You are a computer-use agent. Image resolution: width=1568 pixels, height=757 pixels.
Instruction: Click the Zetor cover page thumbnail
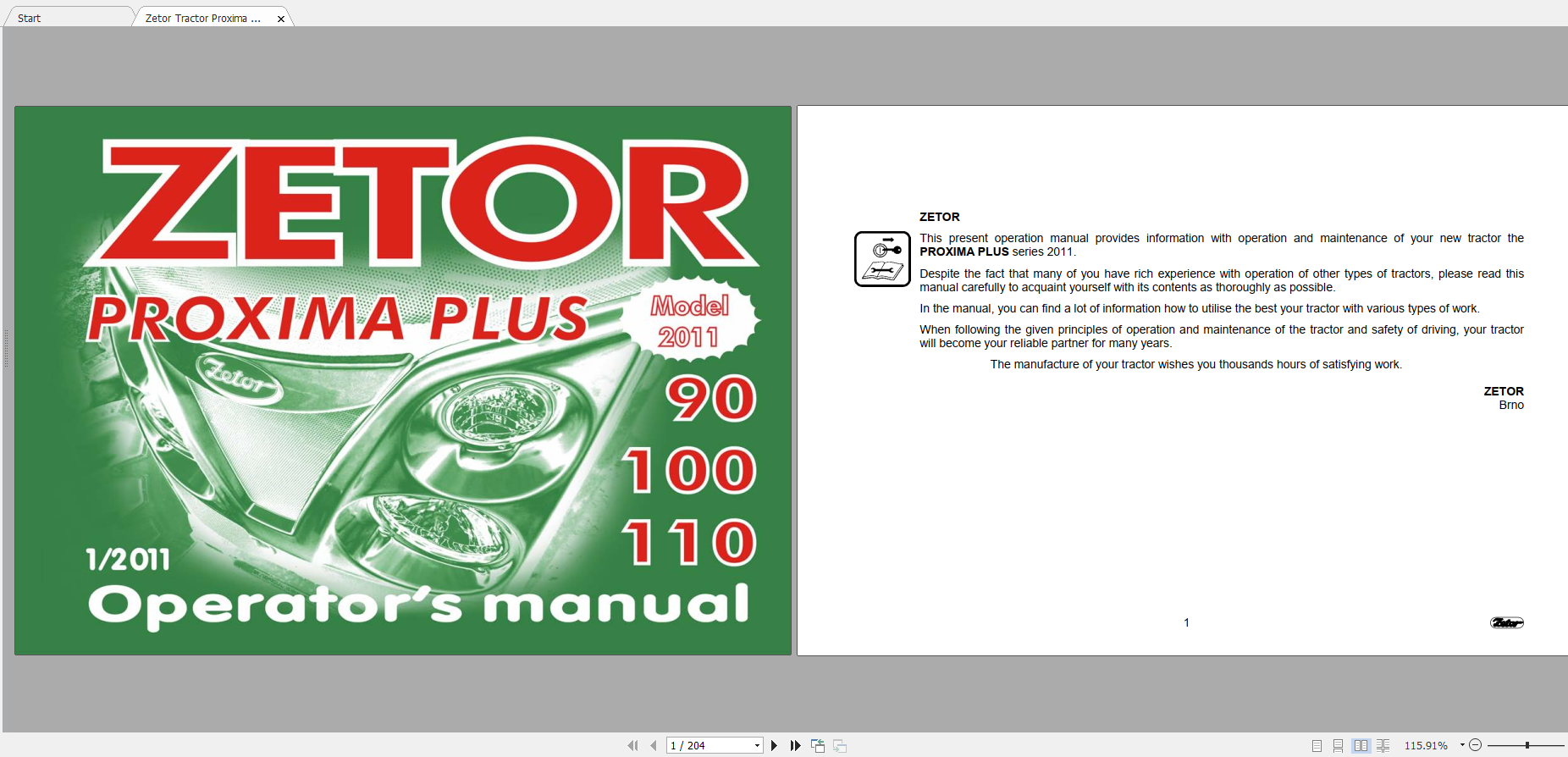click(x=403, y=380)
